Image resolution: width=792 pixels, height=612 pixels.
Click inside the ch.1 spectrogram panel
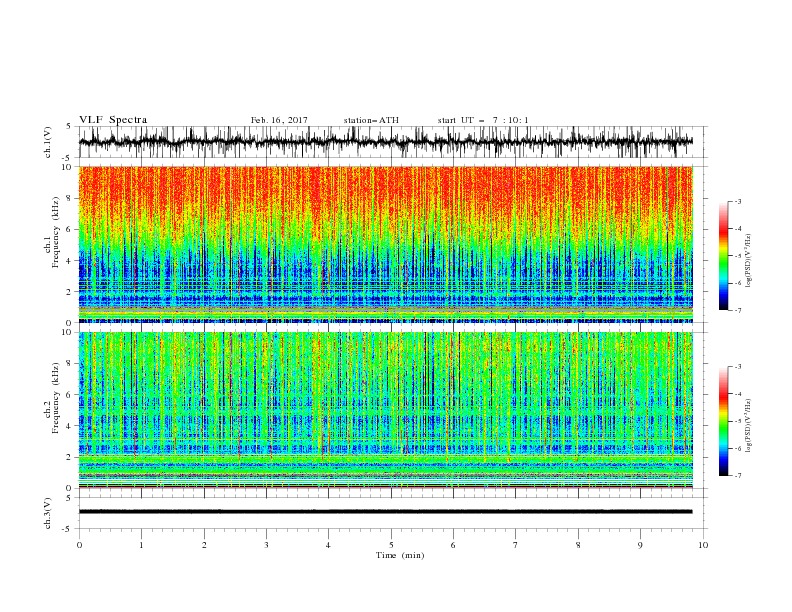tap(385, 244)
